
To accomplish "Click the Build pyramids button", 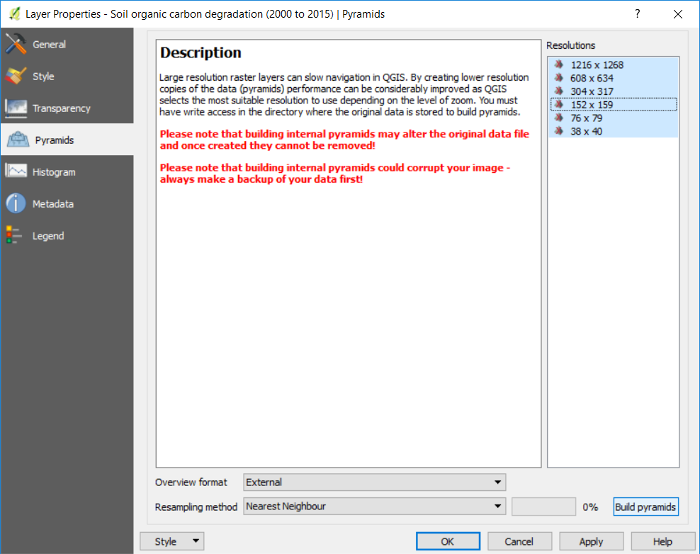I will 646,507.
